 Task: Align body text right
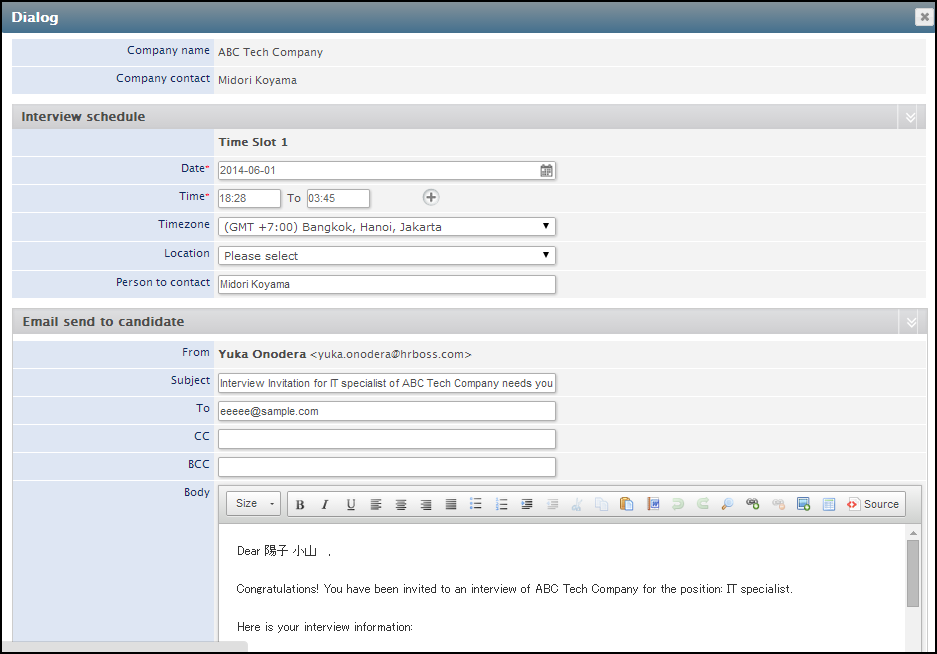coord(426,505)
